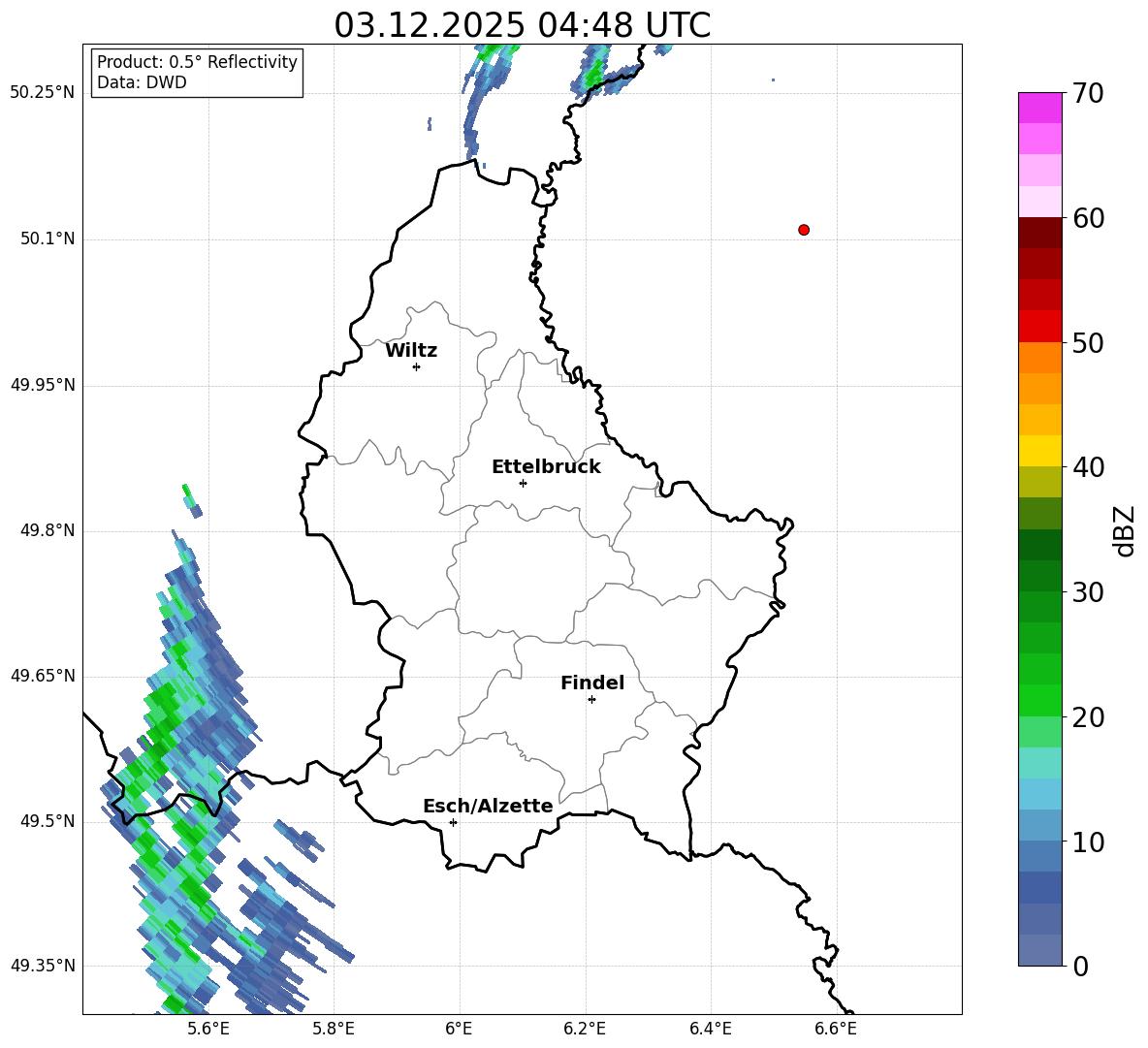Click the 49.5°N latitude label
1148x1048 pixels.
pyautogui.click(x=48, y=820)
